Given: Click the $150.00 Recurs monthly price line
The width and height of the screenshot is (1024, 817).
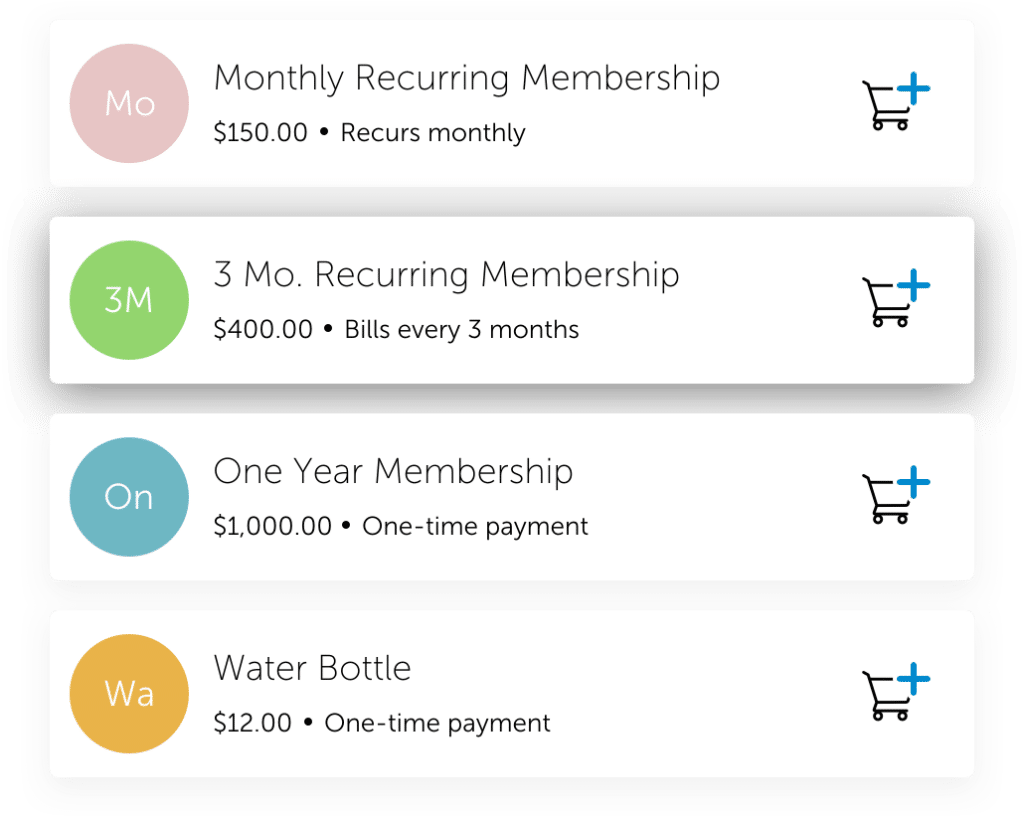Looking at the screenshot, I should 369,133.
